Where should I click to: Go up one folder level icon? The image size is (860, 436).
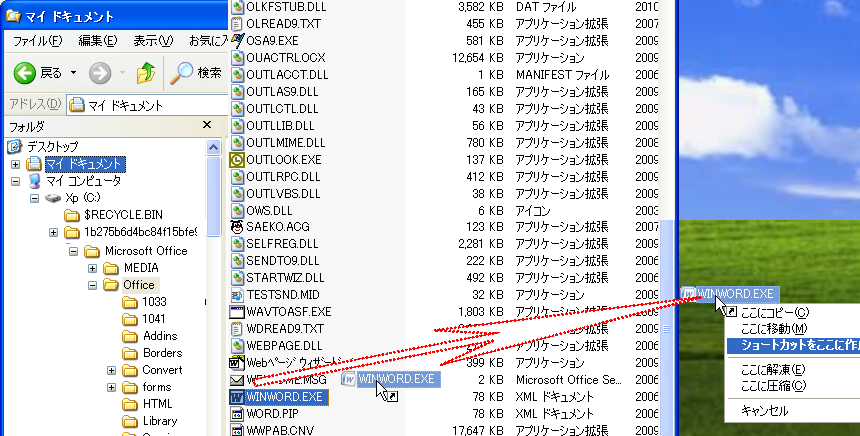pyautogui.click(x=146, y=73)
